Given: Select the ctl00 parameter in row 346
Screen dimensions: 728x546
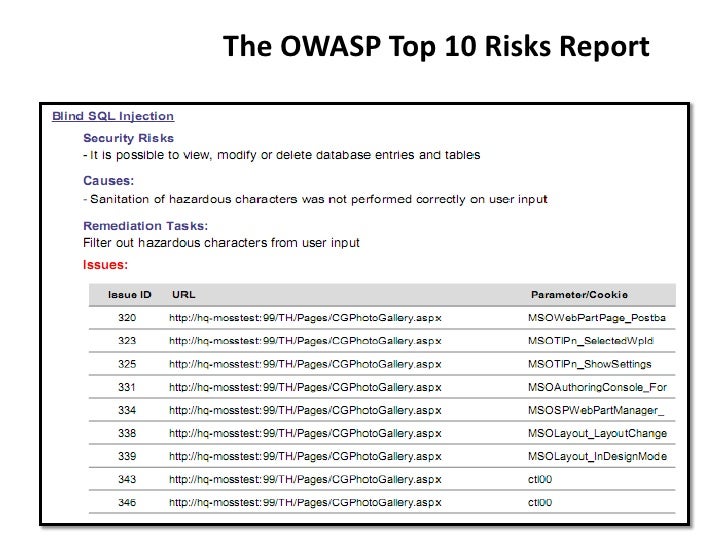Looking at the screenshot, I should pyautogui.click(x=540, y=502).
